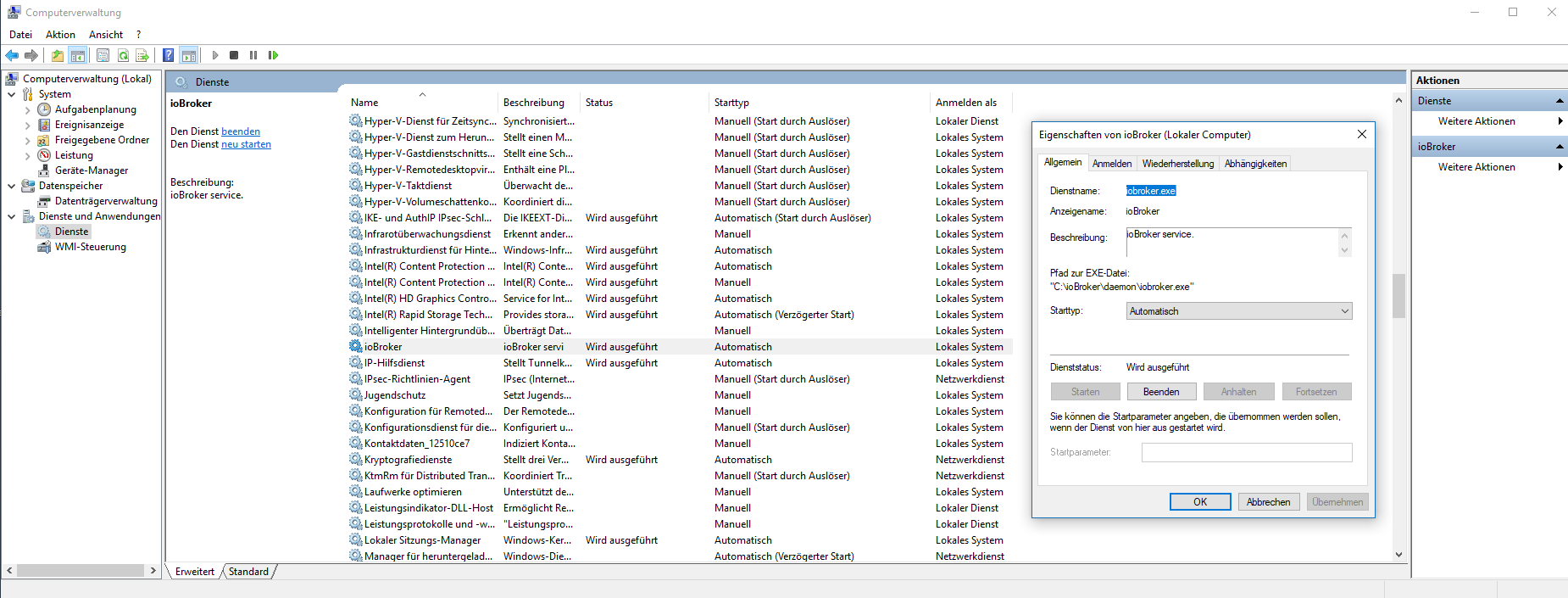Switch to the Wiederherstellung tab
The image size is (1568, 598).
(1177, 164)
